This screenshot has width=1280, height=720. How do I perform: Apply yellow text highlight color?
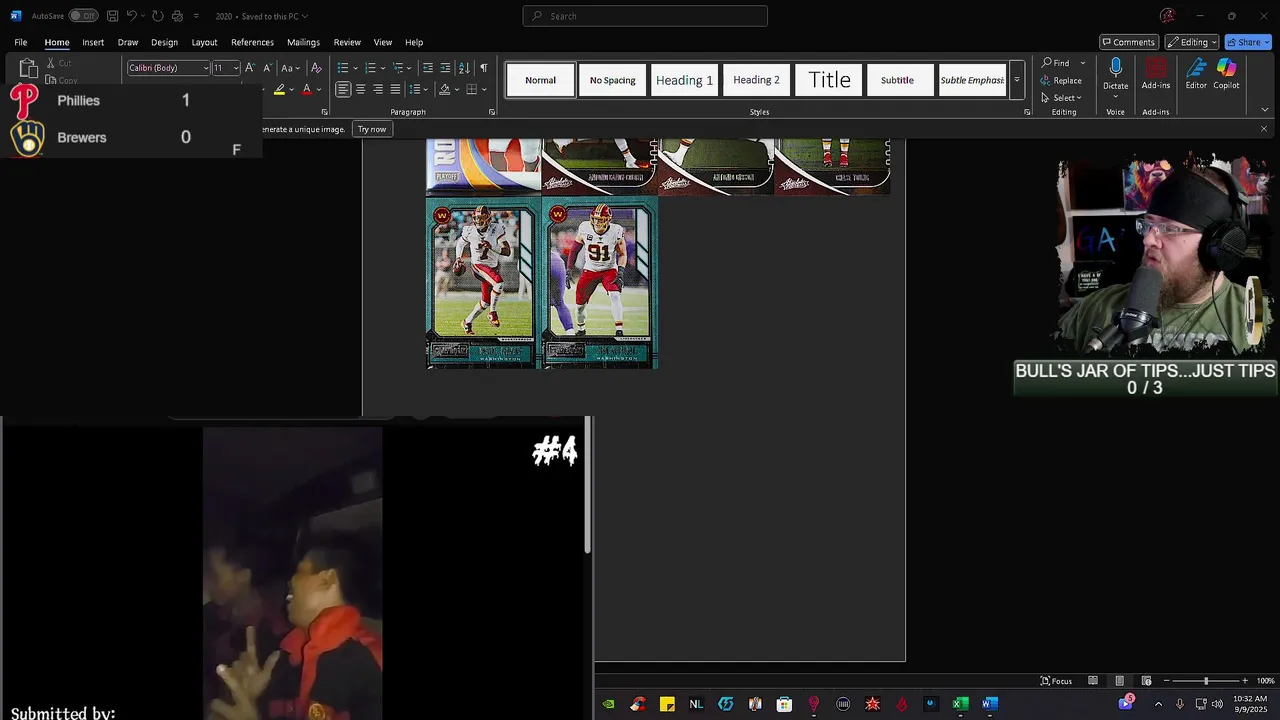tap(279, 90)
